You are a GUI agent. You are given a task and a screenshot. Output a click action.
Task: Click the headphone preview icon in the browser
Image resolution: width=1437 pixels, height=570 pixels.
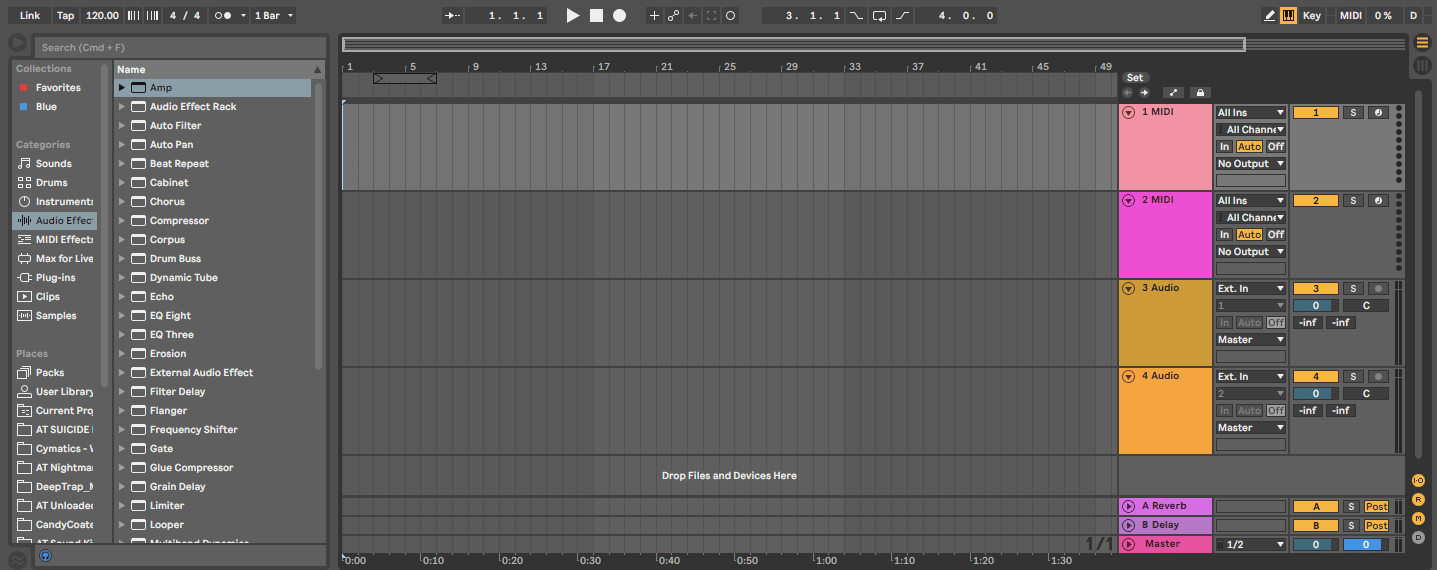click(45, 556)
